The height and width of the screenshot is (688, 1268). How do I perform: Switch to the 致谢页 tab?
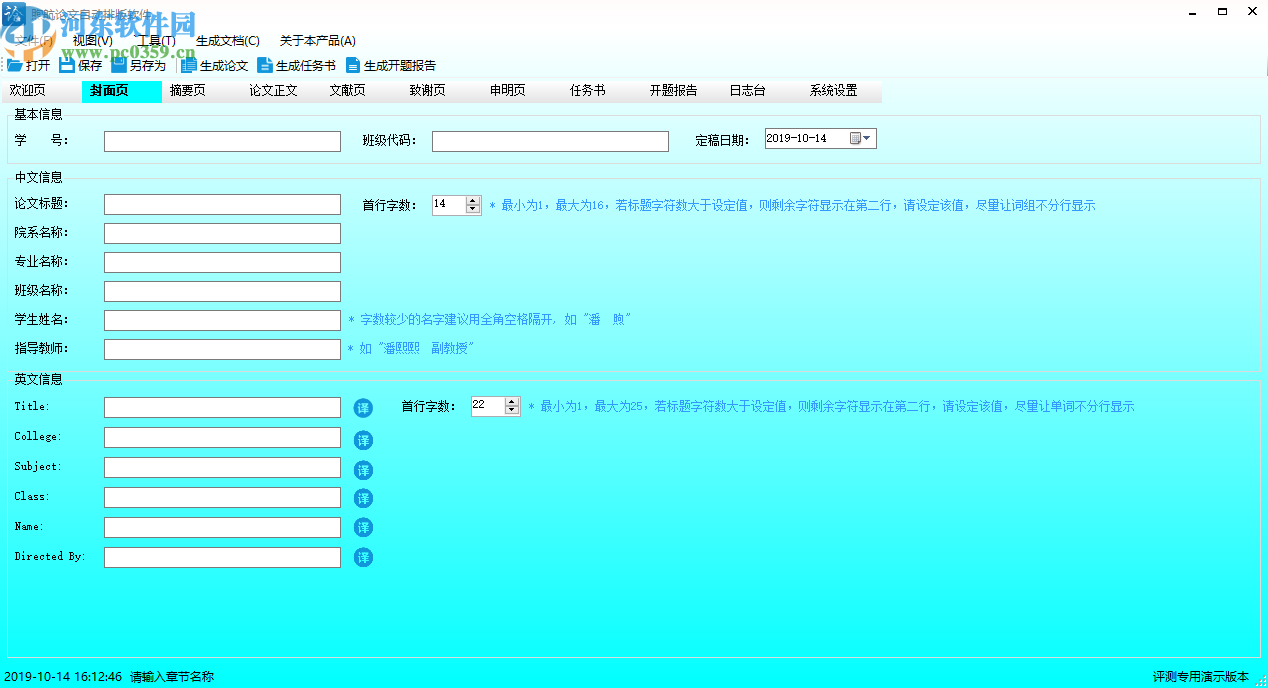441,91
